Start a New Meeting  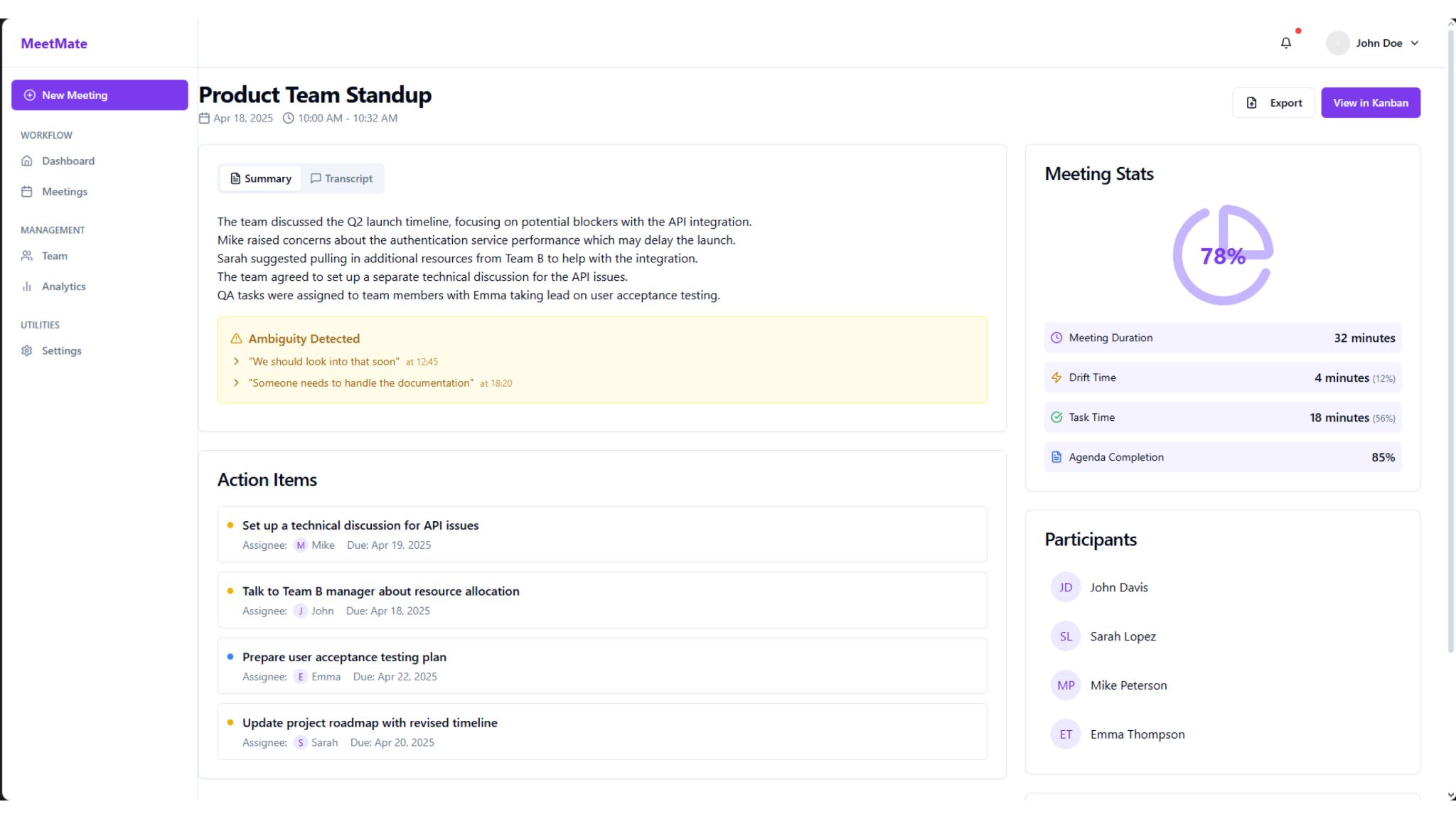pyautogui.click(x=100, y=95)
